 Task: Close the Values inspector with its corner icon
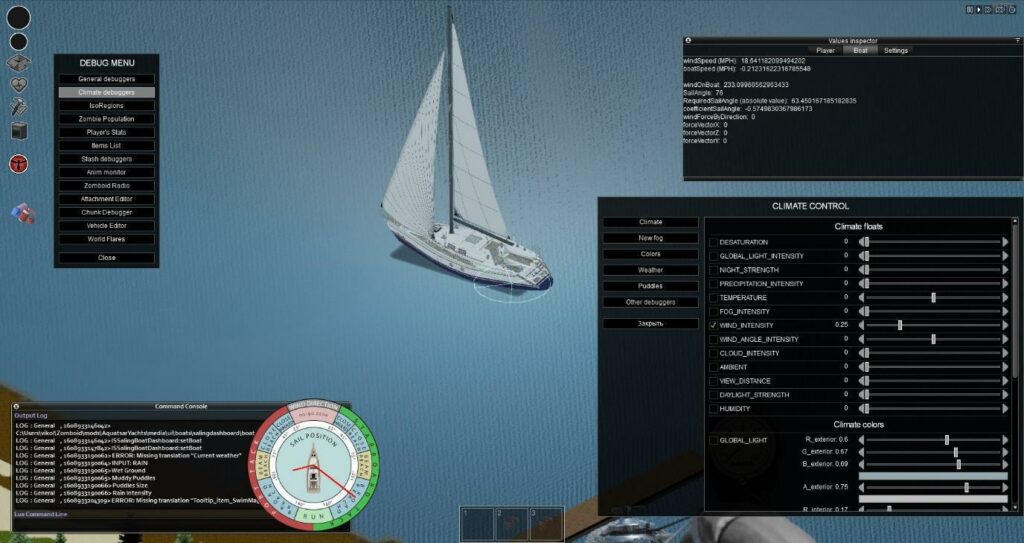[688, 41]
